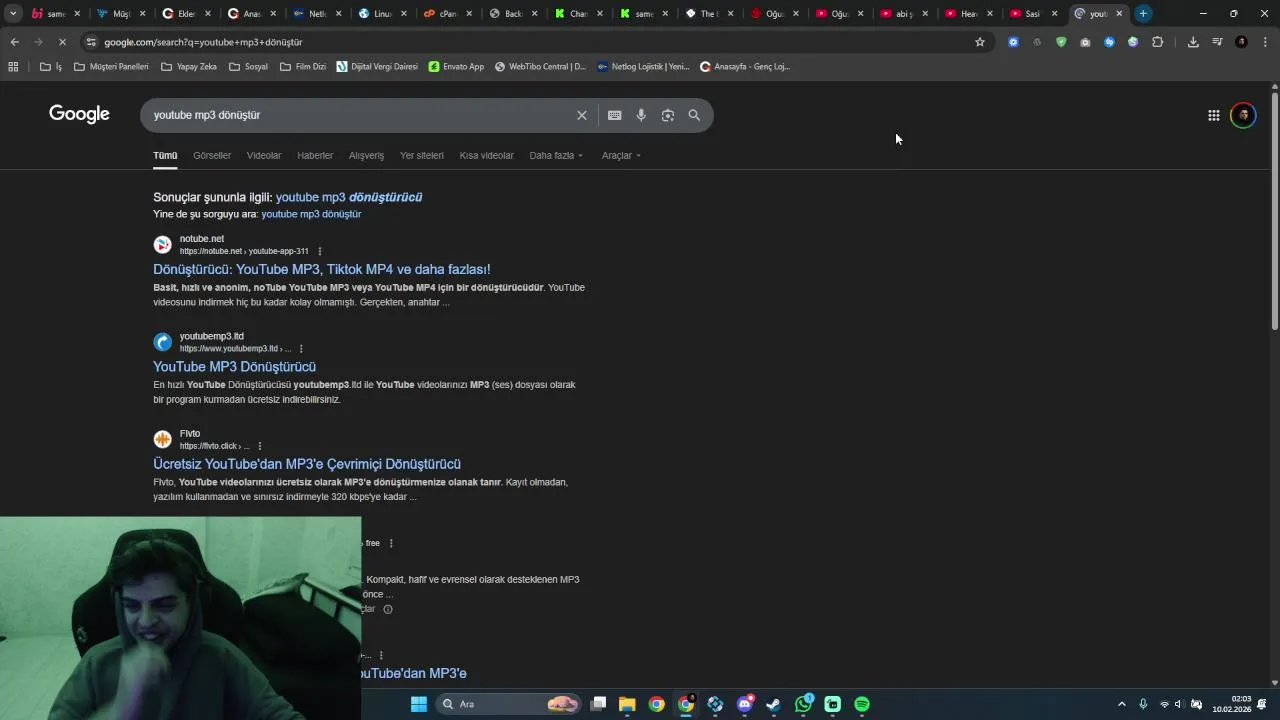Switch to the Videolar tab
1280x720 pixels.
tap(264, 155)
